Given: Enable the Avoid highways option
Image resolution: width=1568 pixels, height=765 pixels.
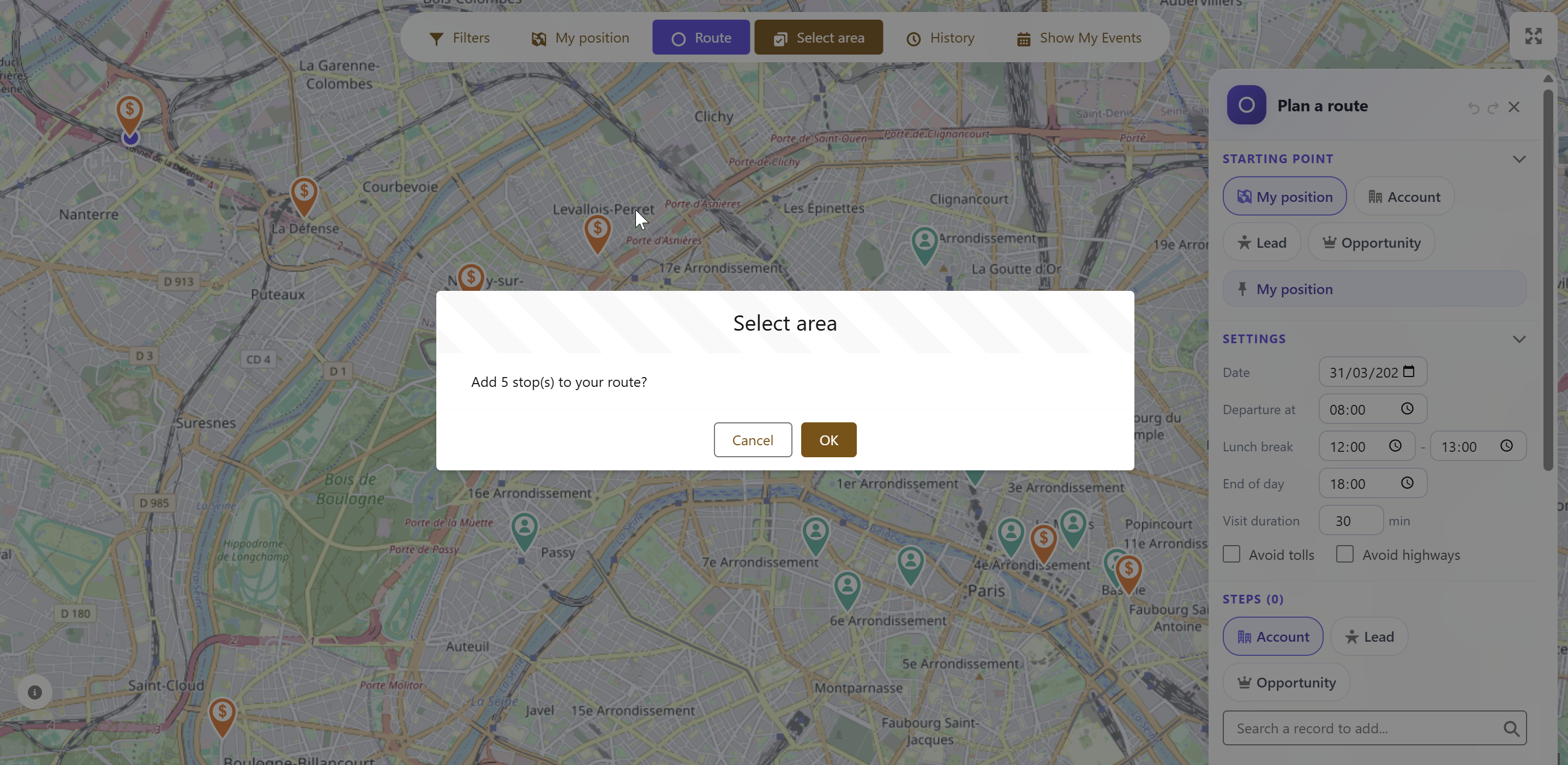Looking at the screenshot, I should coord(1345,554).
